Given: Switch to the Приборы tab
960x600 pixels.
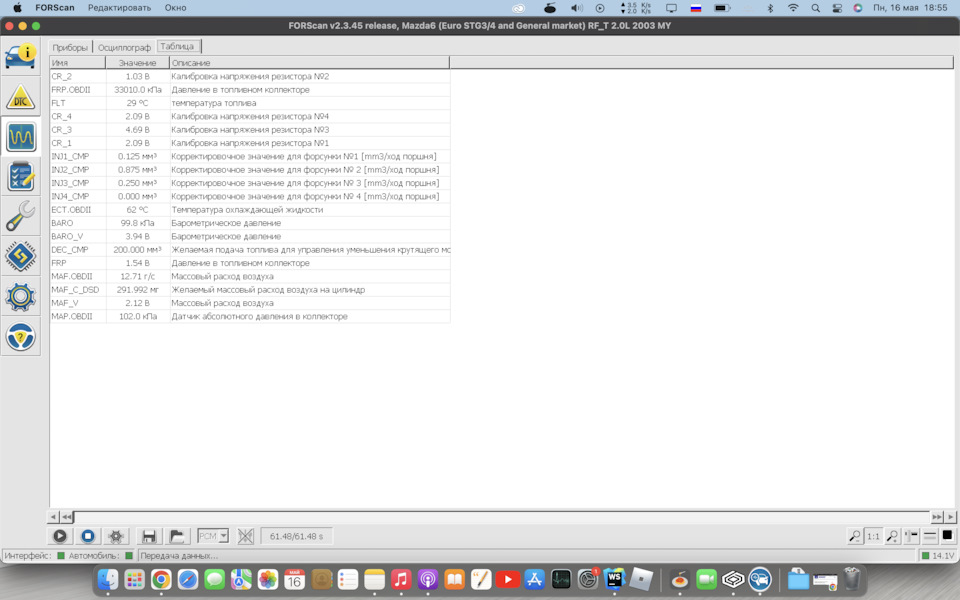Looking at the screenshot, I should click(70, 47).
